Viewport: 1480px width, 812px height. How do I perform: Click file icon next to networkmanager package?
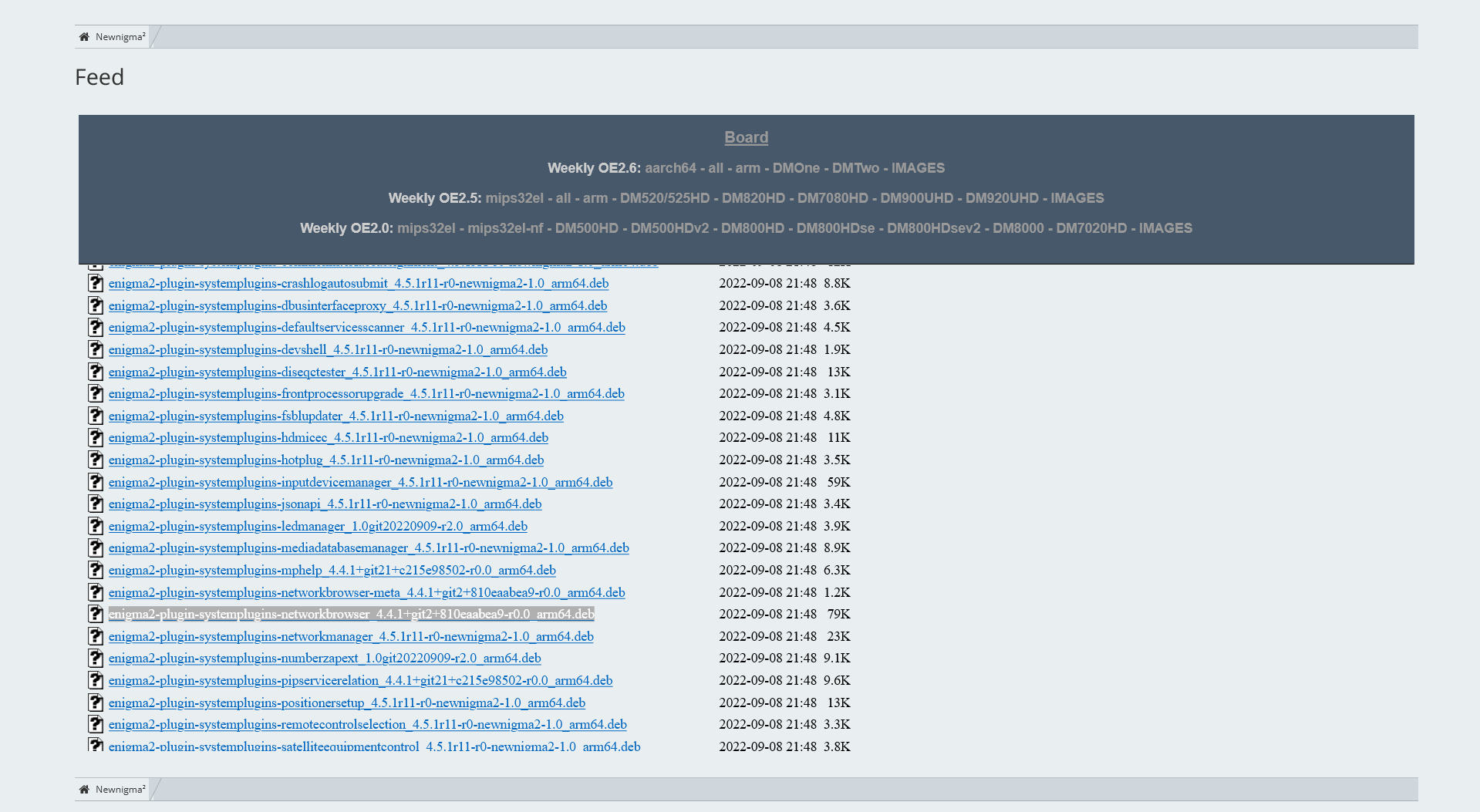coord(96,637)
